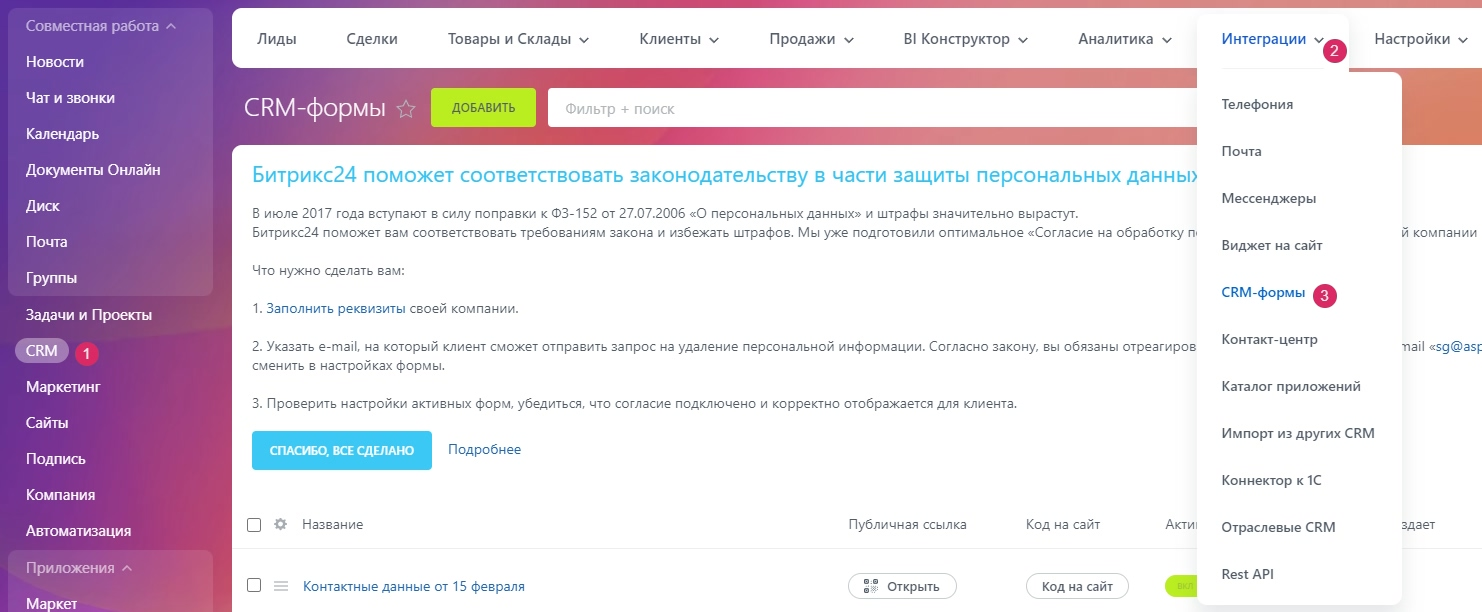Follow the Заполнить реквизиты link
1482x612 pixels.
(336, 308)
